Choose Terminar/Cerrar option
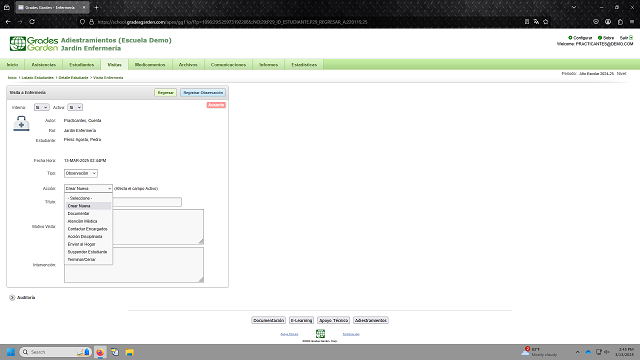 (x=89, y=260)
